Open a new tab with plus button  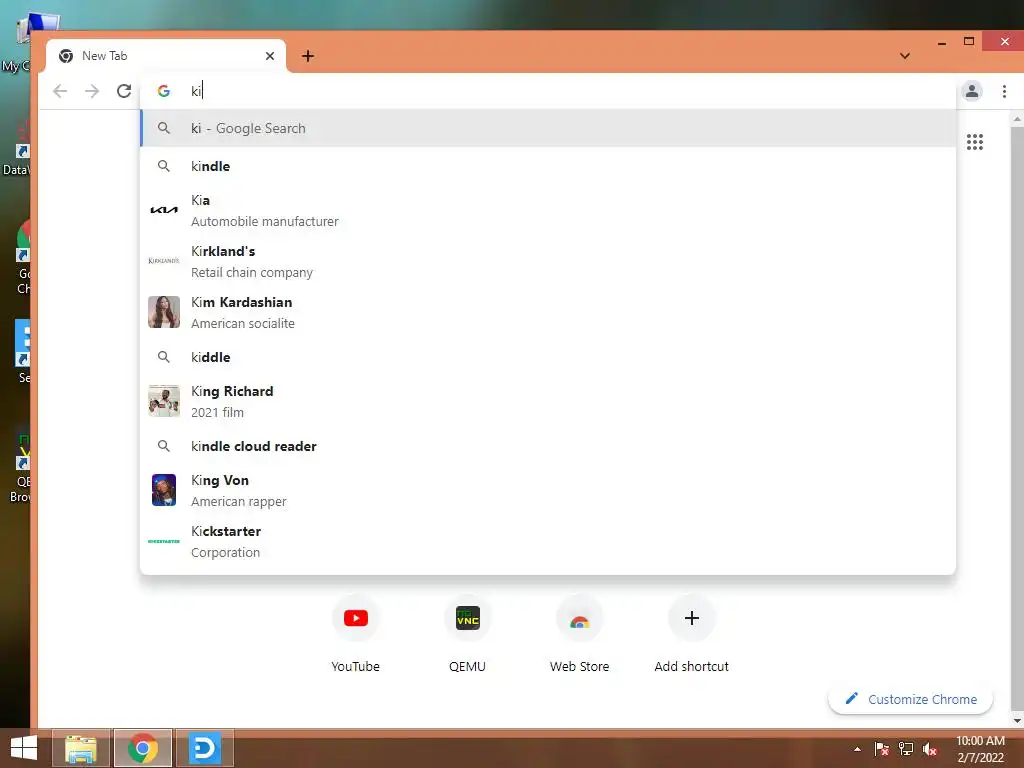(308, 56)
